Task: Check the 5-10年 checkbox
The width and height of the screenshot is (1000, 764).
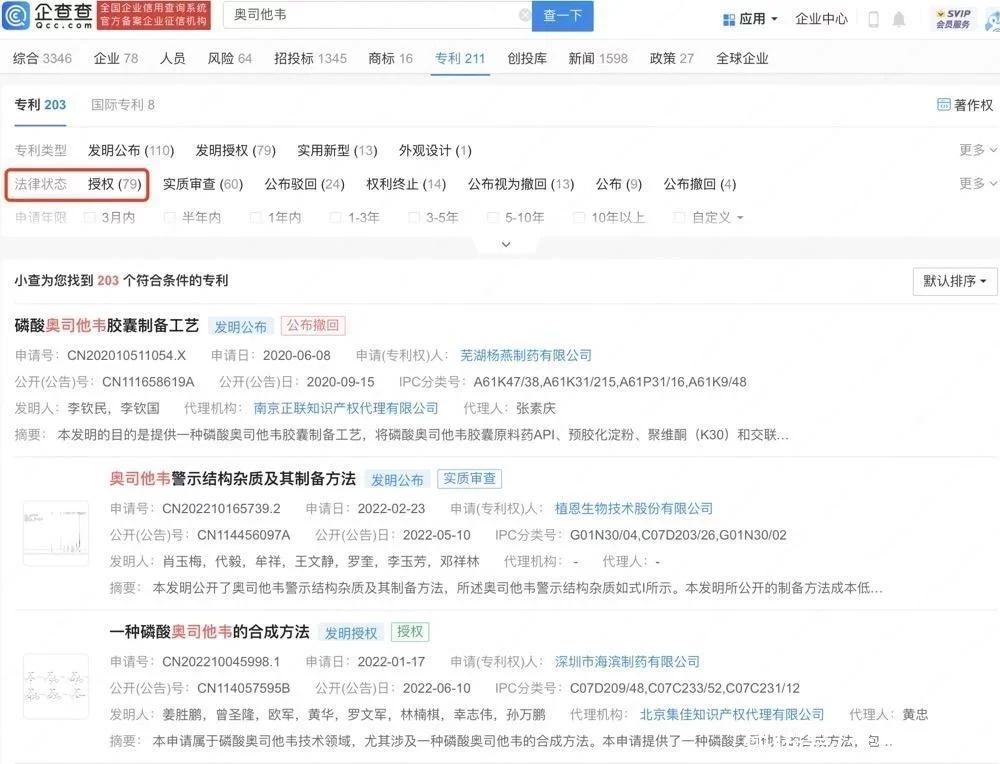Action: coord(492,217)
